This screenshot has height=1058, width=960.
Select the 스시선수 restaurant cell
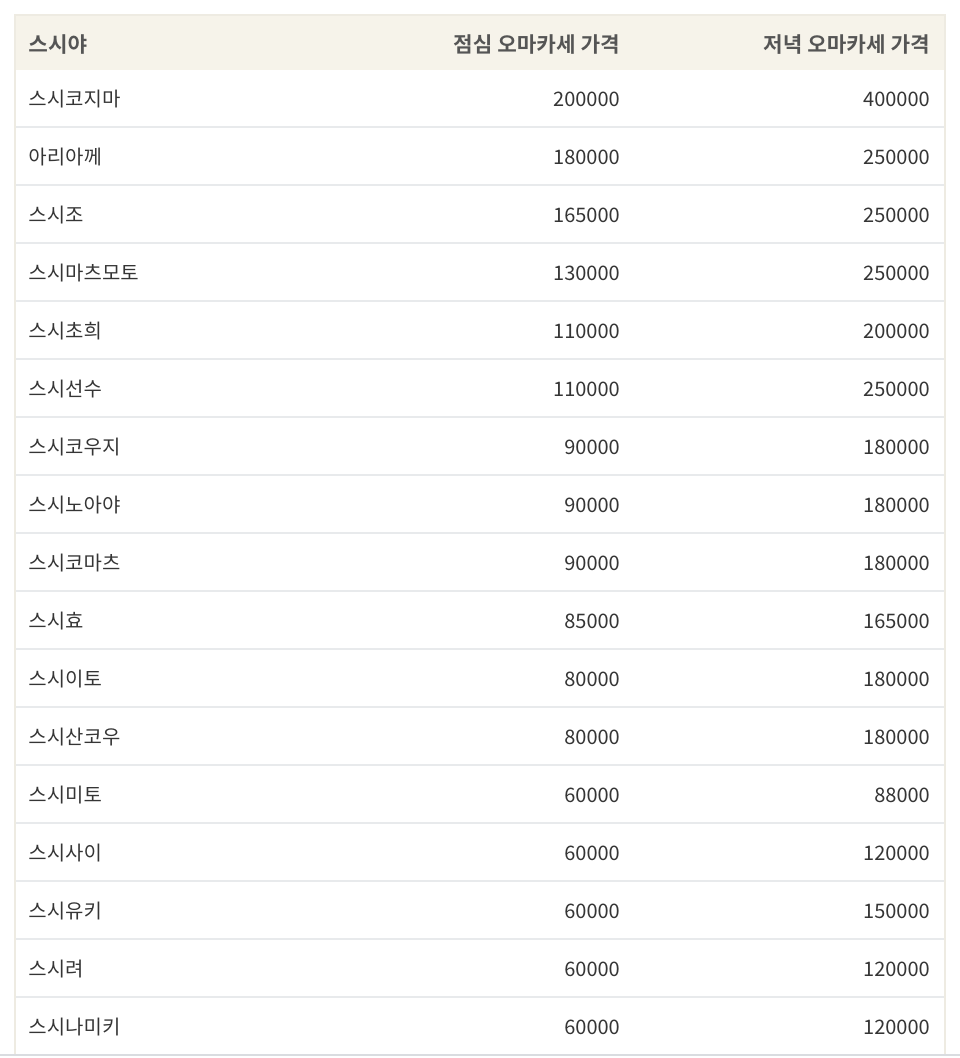point(65,389)
